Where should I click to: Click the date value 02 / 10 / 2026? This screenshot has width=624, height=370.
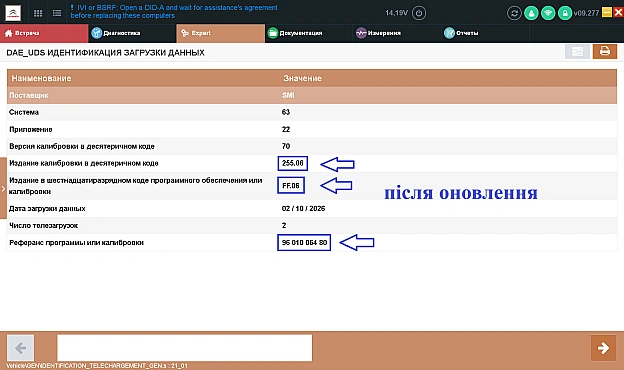[x=303, y=208]
